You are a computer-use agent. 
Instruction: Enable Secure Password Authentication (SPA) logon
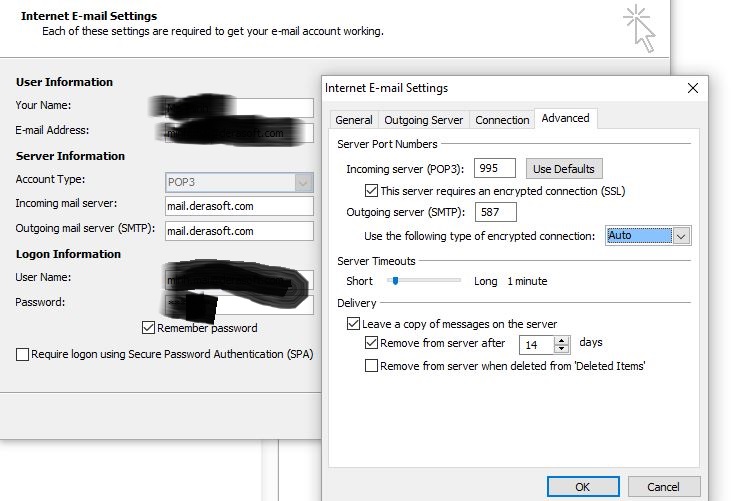tap(23, 354)
